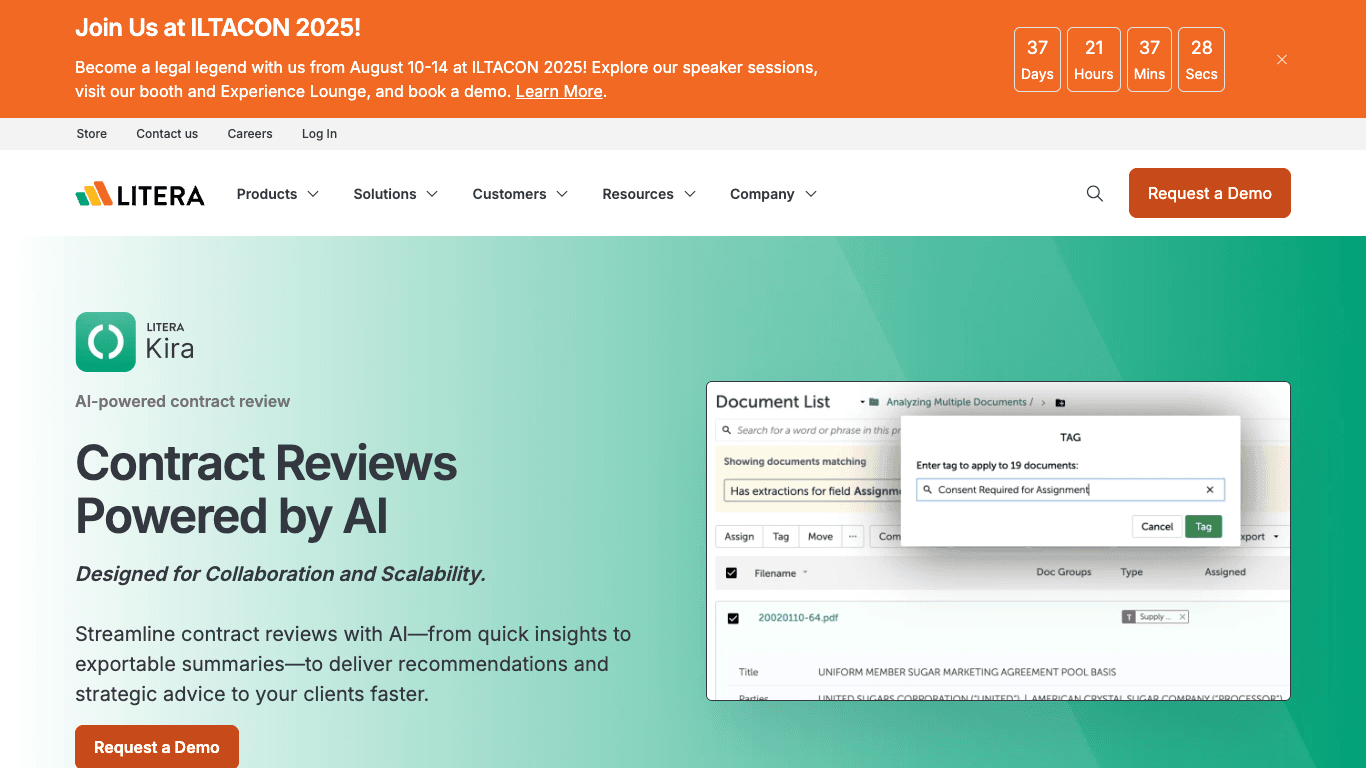1366x768 pixels.
Task: Click "Designed for Collaboration and Scalability." text
Action: point(281,574)
